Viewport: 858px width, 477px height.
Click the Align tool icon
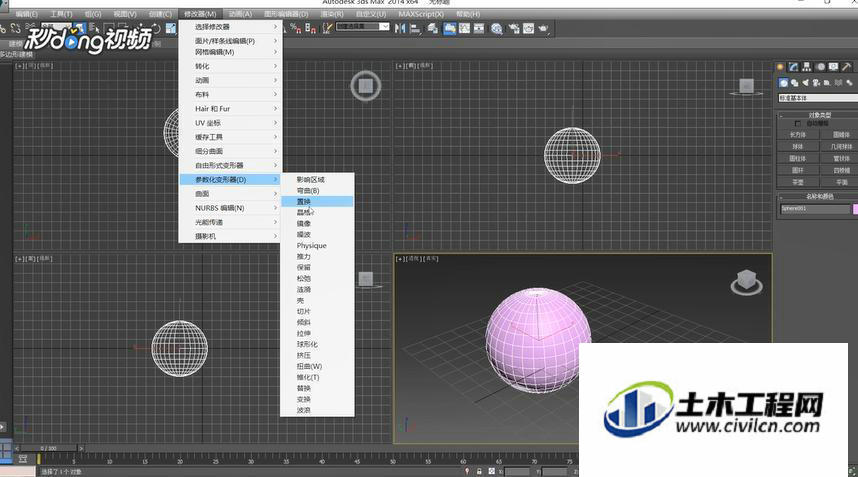pos(415,28)
